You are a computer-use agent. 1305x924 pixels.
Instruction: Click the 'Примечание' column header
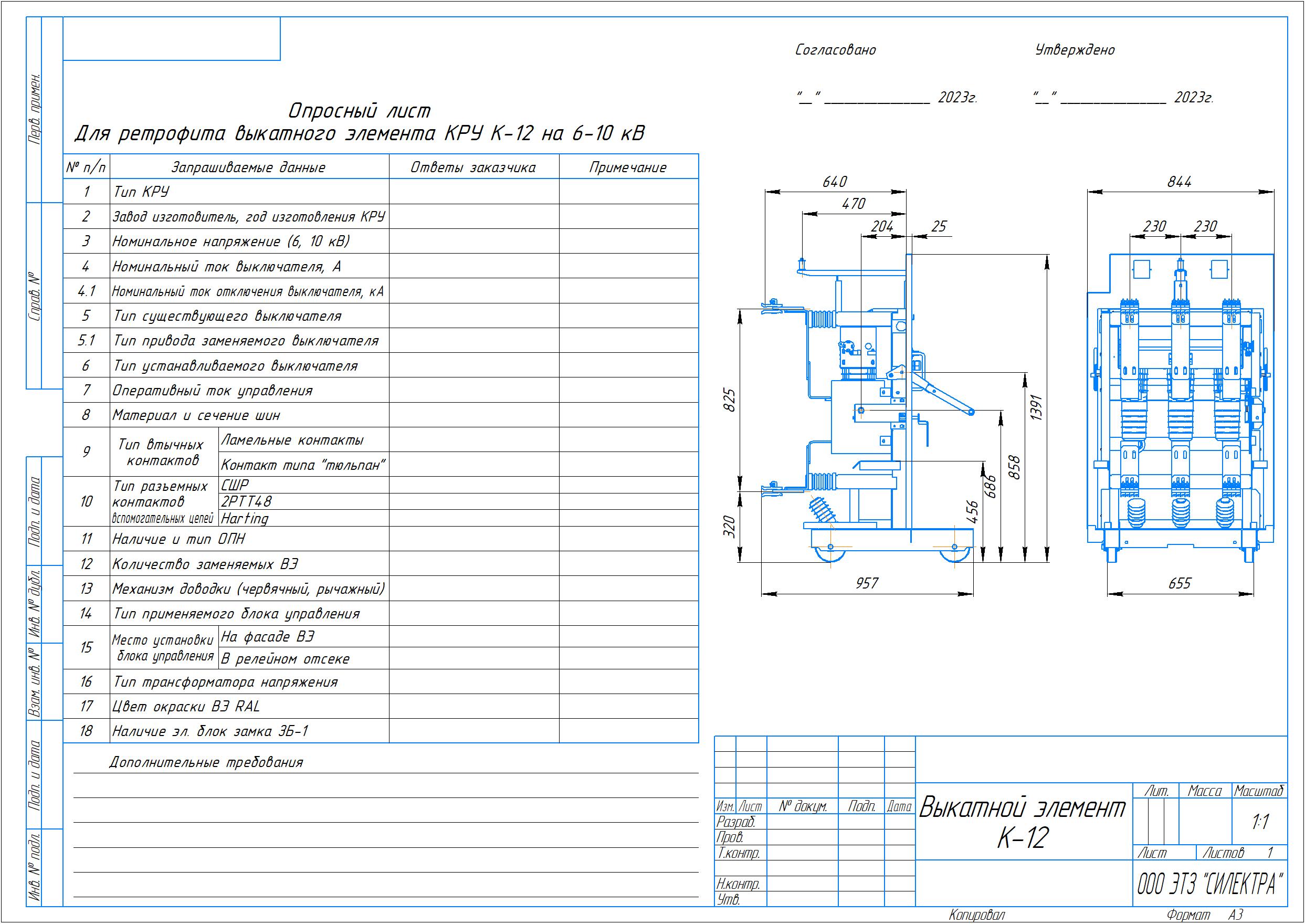[x=628, y=167]
